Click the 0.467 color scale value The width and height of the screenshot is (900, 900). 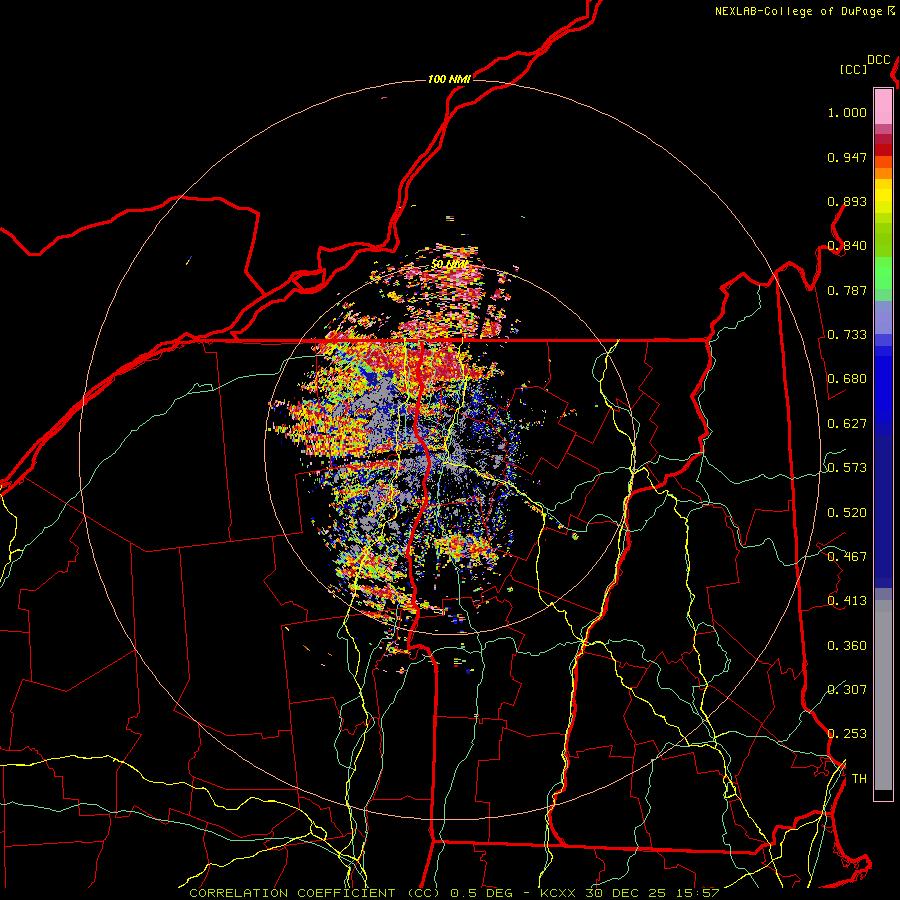[x=847, y=557]
